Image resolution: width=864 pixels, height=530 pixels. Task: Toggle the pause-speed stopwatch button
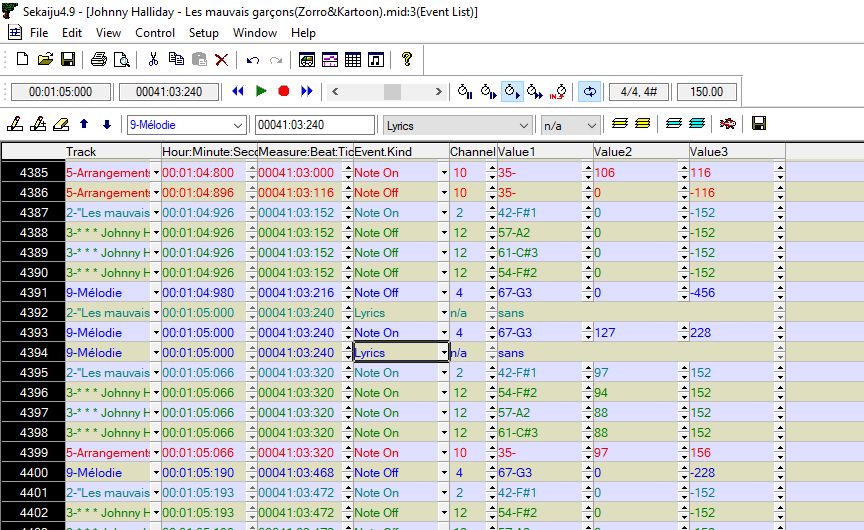pyautogui.click(x=465, y=91)
